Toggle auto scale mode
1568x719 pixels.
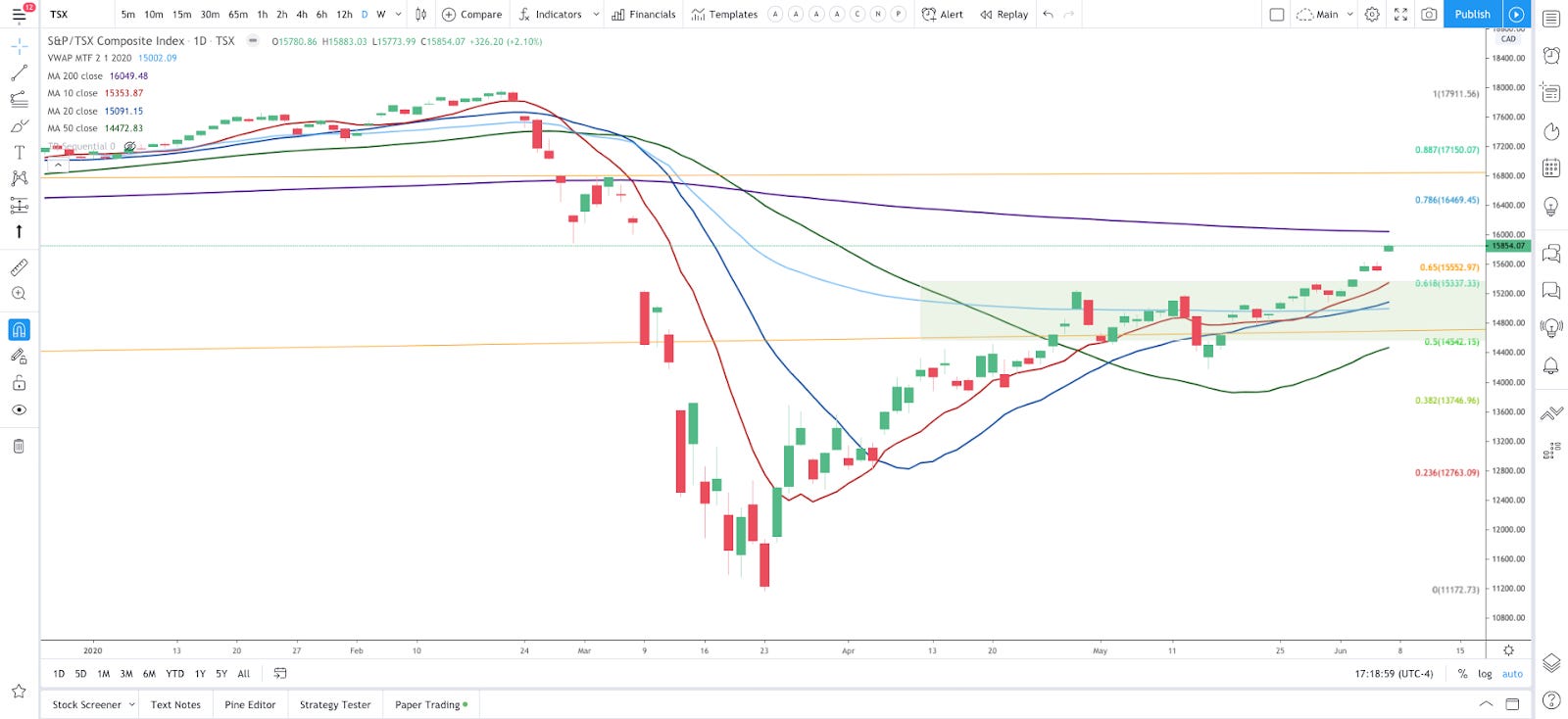pyautogui.click(x=1512, y=674)
